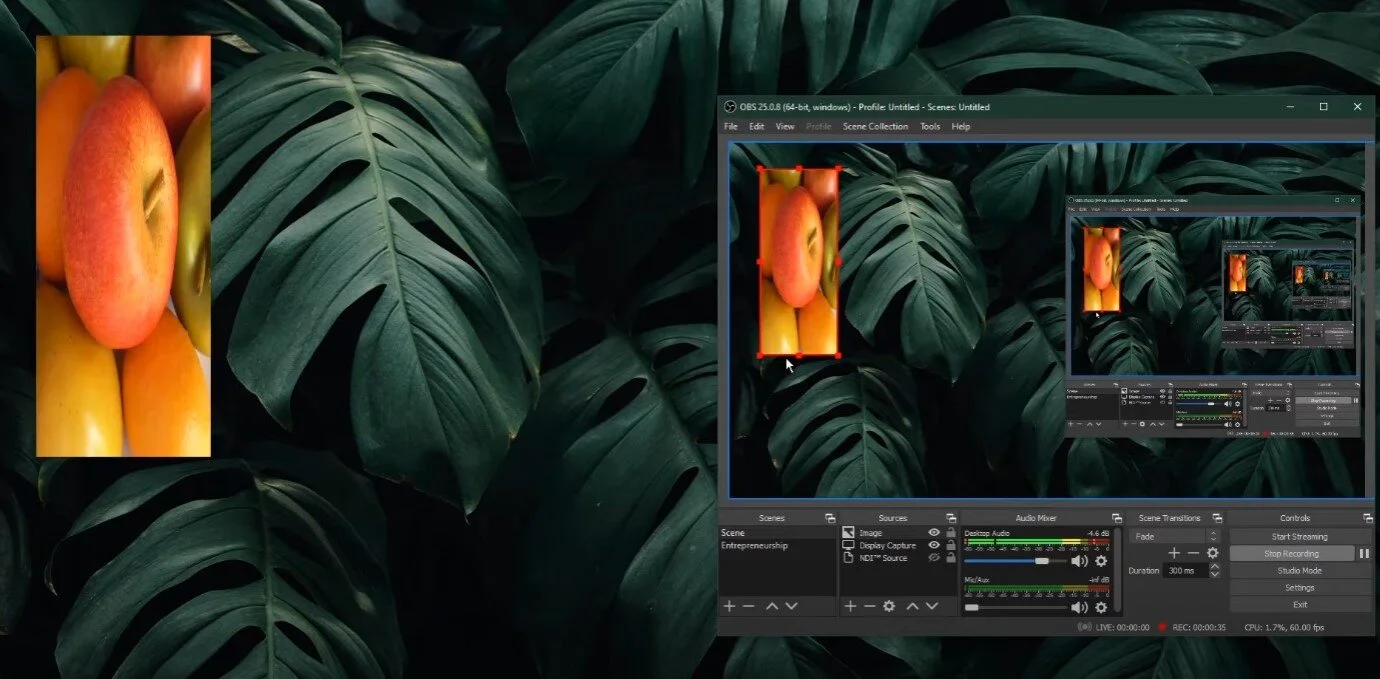This screenshot has width=1380, height=679.
Task: Add a scene transition with plus icon
Action: click(1174, 553)
